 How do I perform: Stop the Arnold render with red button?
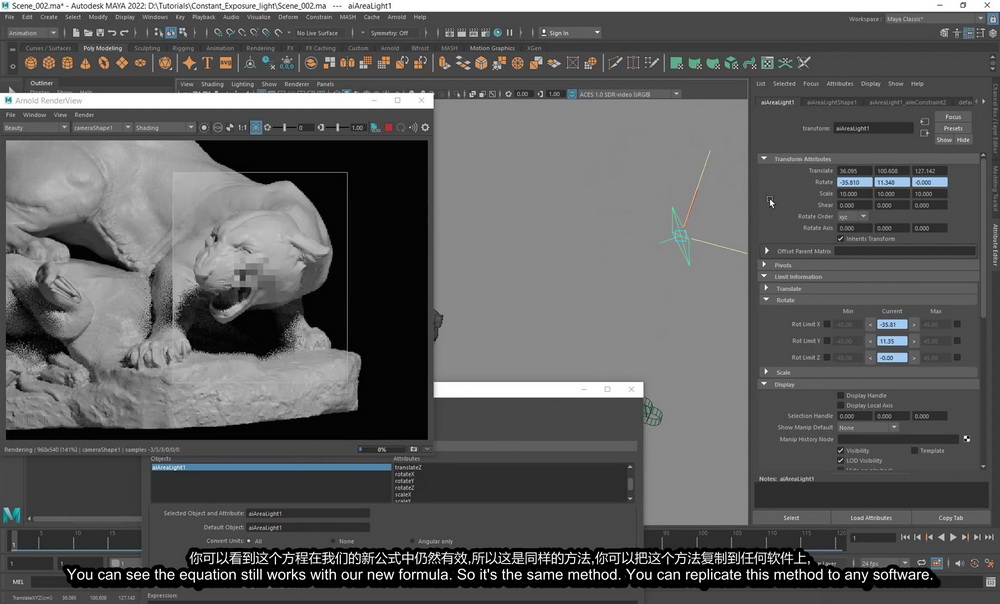tap(388, 128)
